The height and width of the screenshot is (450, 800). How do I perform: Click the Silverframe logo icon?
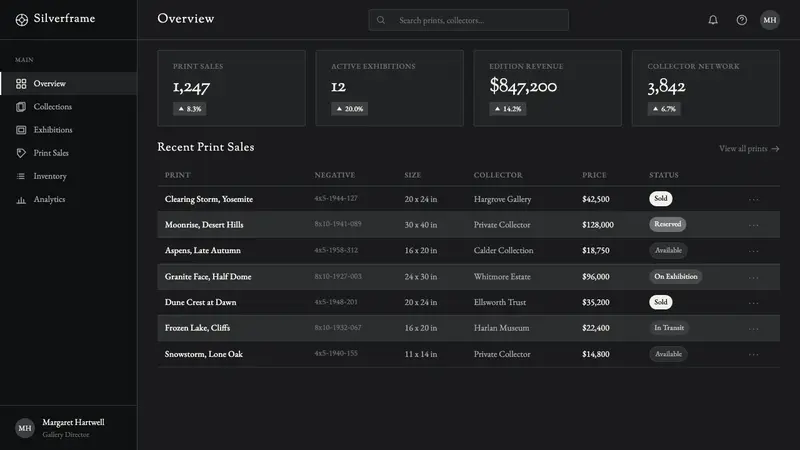pyautogui.click(x=21, y=19)
